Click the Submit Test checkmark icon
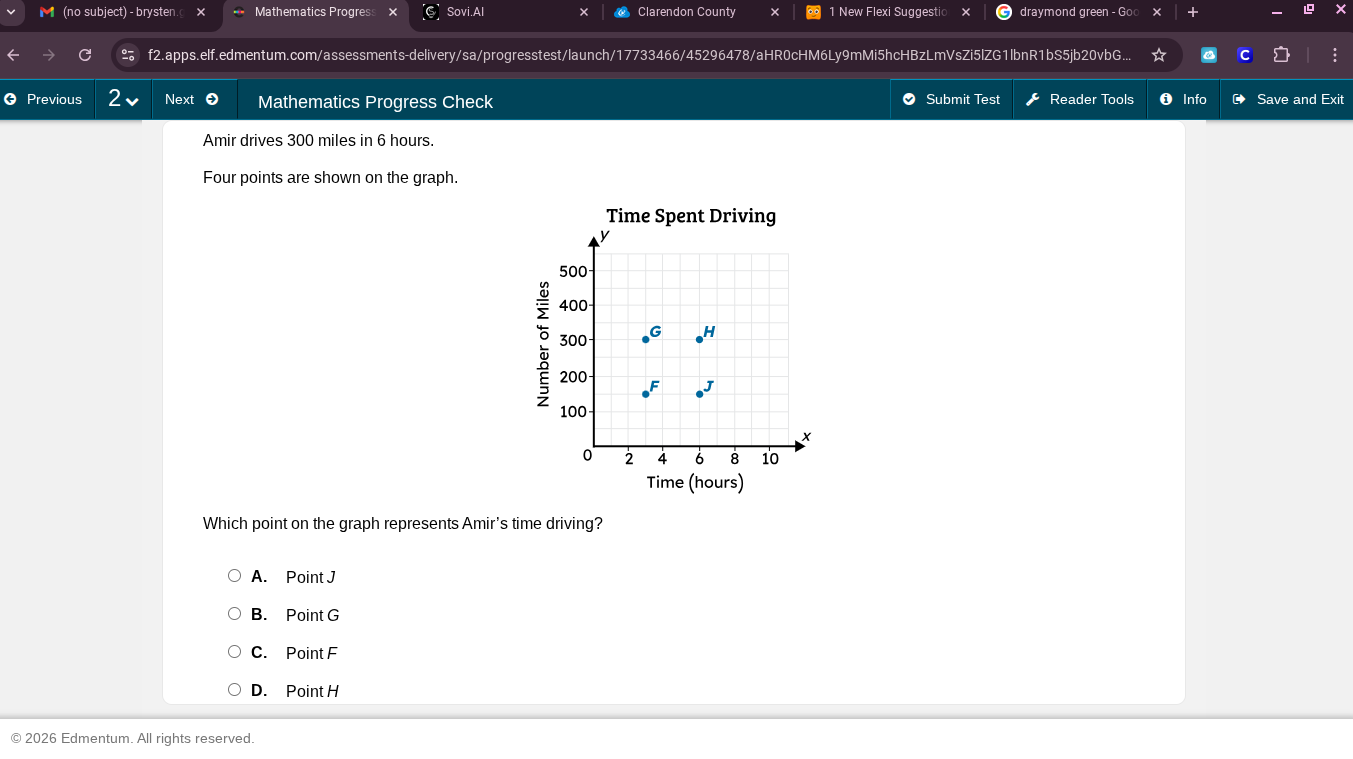 (x=909, y=99)
